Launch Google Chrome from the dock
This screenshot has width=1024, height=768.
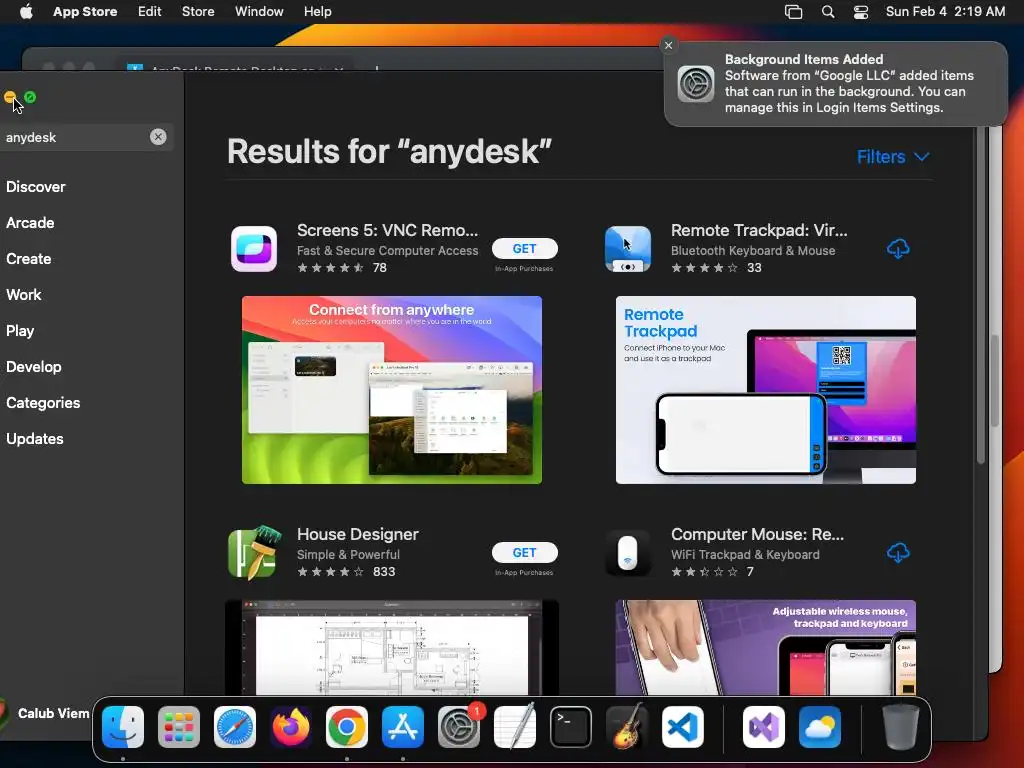(347, 727)
